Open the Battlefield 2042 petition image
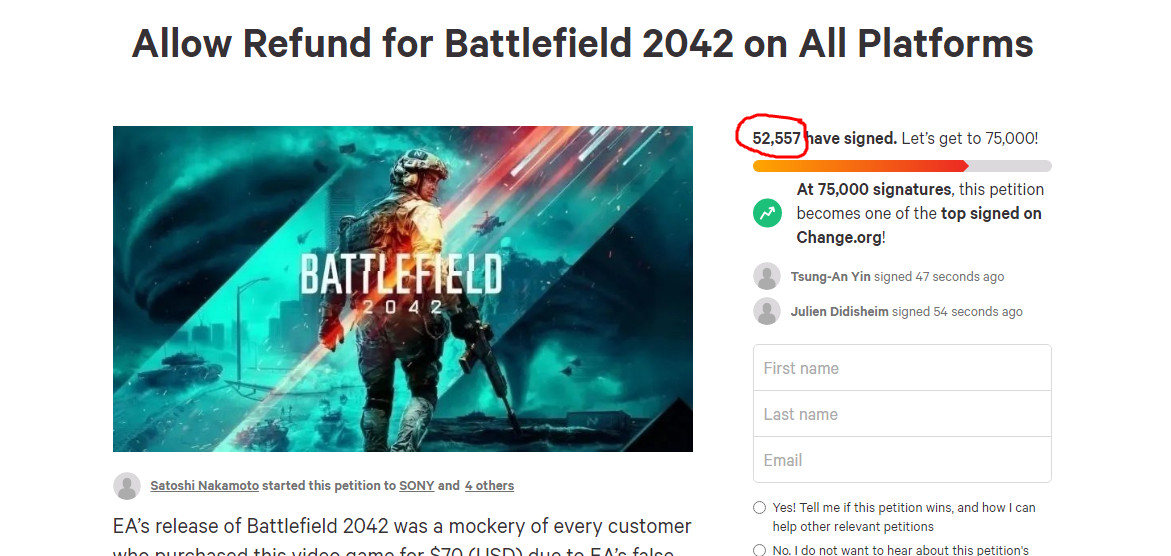This screenshot has width=1171, height=556. pos(402,289)
